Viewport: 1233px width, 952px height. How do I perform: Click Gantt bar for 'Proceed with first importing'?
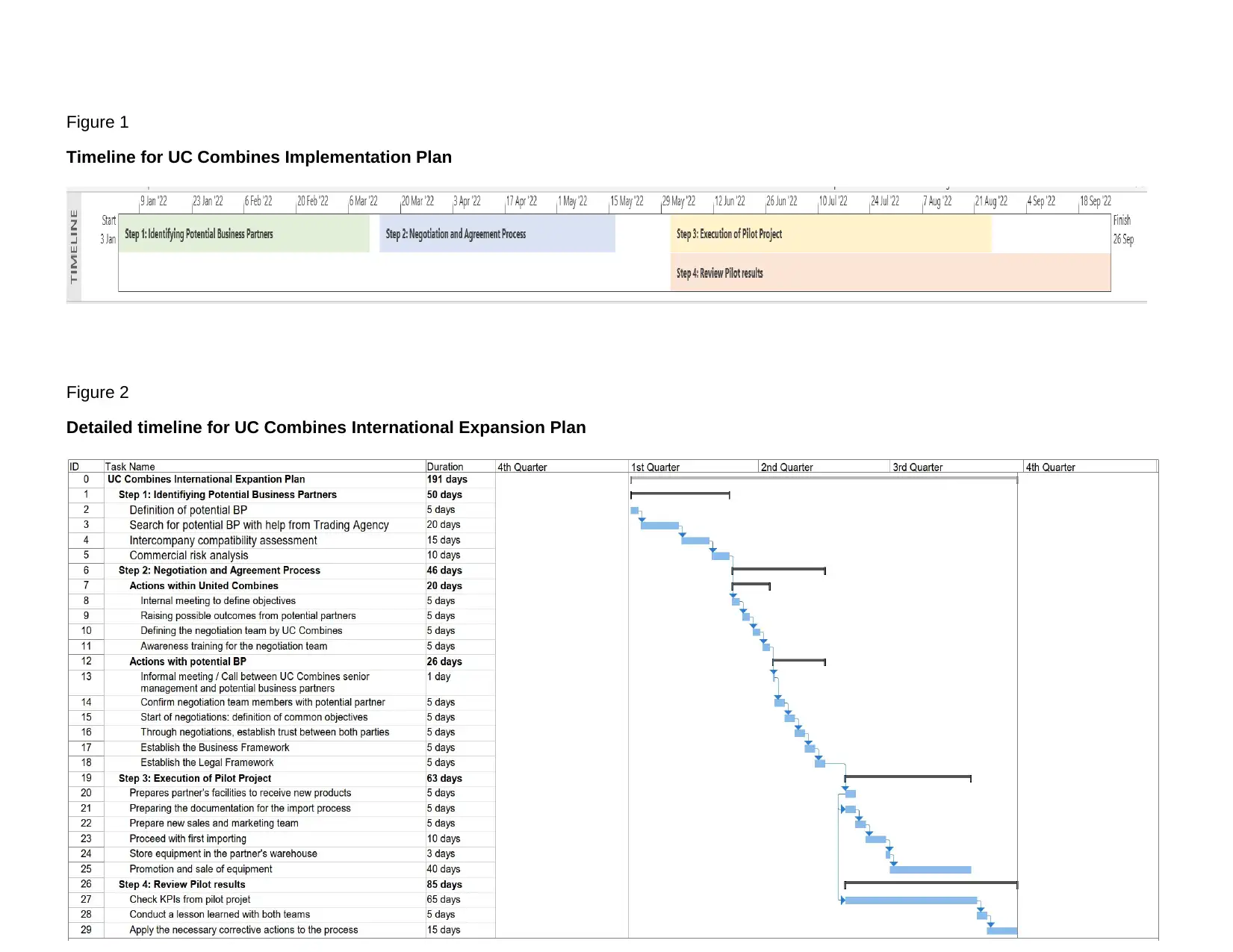(x=876, y=839)
